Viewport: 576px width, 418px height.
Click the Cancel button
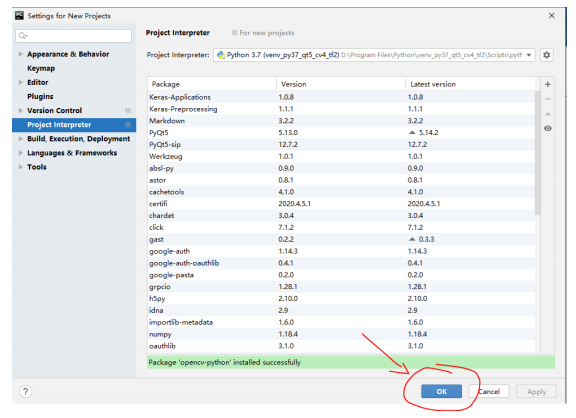(489, 392)
